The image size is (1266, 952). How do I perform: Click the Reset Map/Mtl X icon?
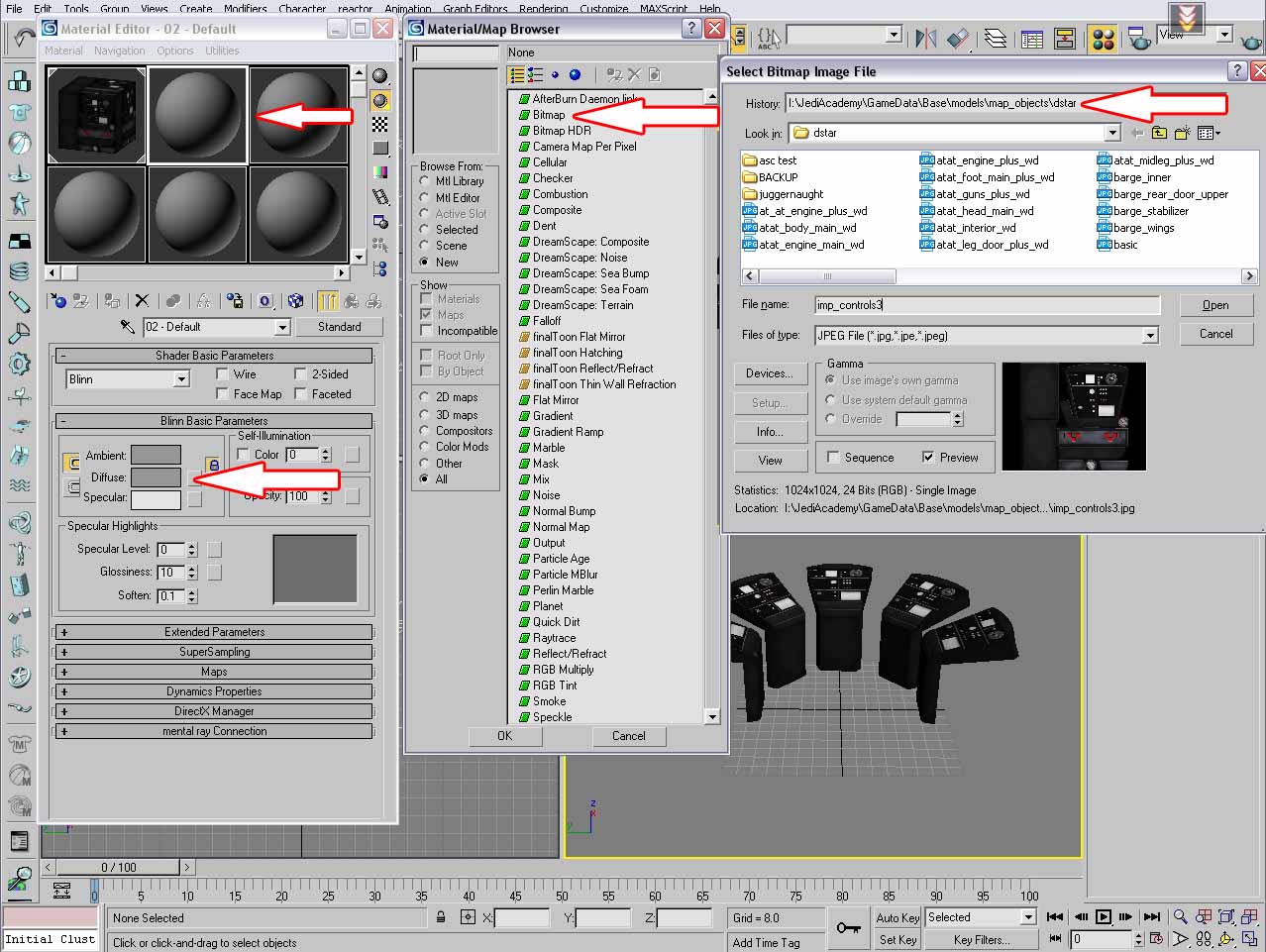pos(142,301)
